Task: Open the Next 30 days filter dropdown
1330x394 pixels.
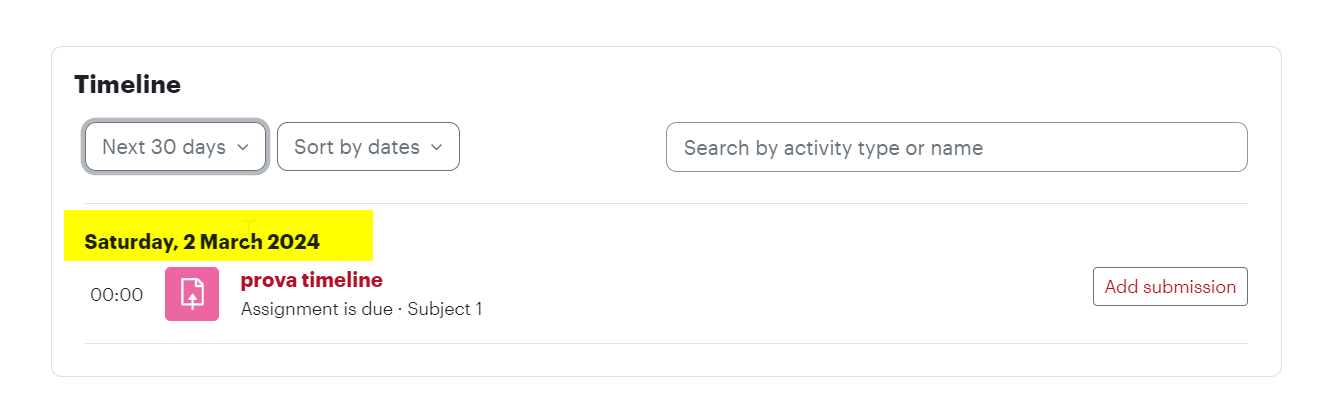Action: (176, 147)
